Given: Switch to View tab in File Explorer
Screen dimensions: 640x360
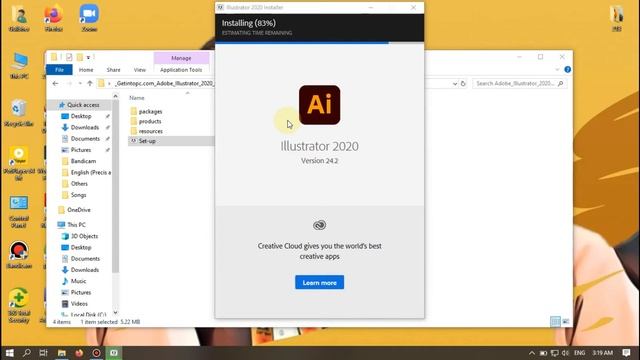Looking at the screenshot, I should pyautogui.click(x=140, y=70).
